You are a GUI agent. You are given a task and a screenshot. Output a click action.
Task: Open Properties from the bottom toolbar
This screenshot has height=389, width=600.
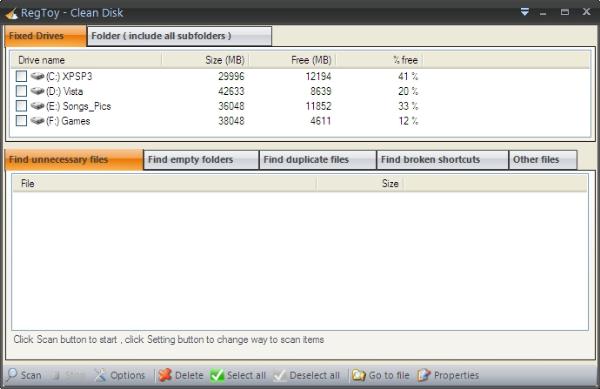tap(448, 375)
